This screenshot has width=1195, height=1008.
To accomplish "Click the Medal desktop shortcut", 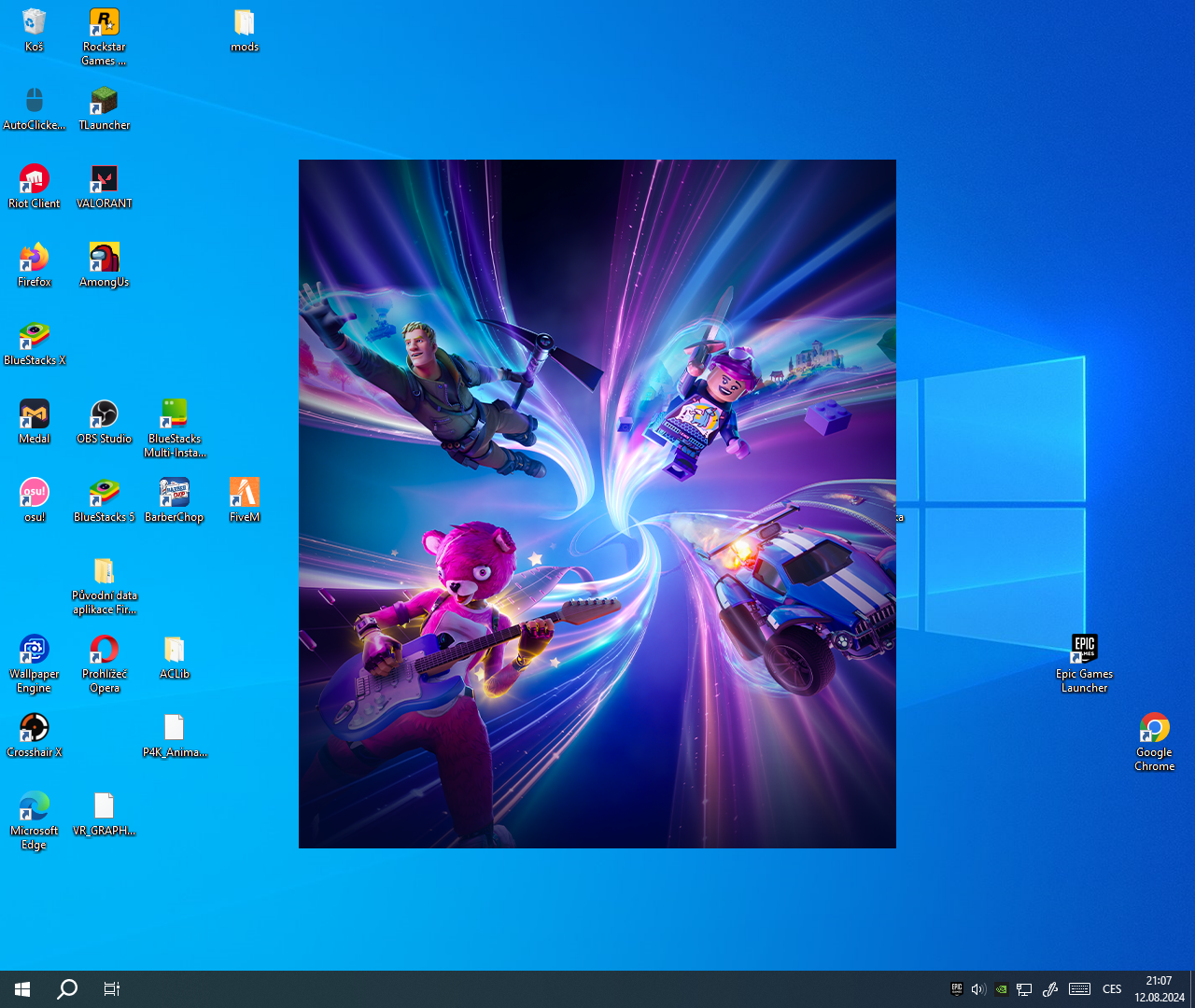I will tap(35, 414).
